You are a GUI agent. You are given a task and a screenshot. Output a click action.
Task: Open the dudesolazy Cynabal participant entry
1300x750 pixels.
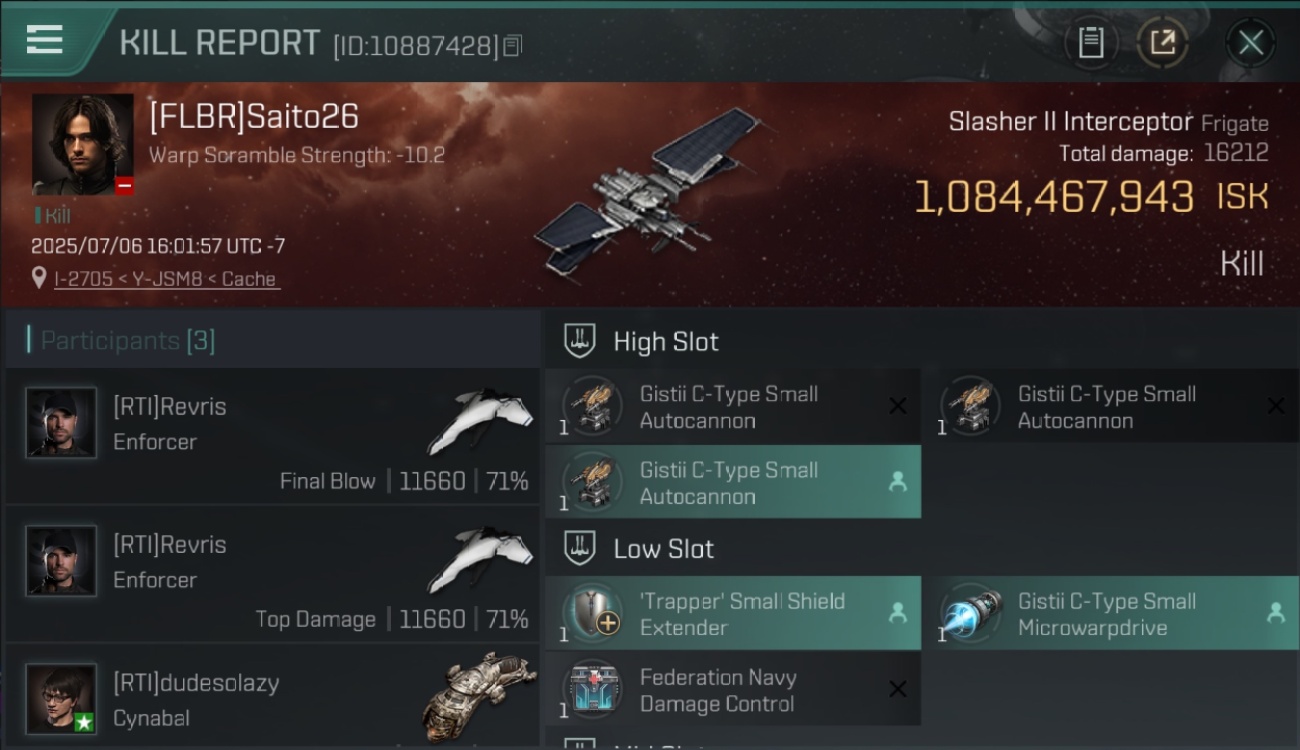(x=272, y=697)
